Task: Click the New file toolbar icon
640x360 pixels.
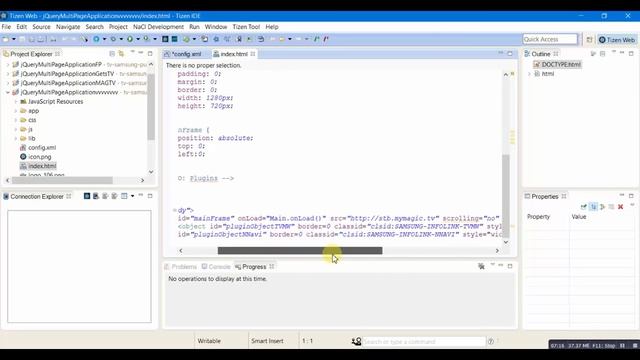Action: (x=6, y=39)
